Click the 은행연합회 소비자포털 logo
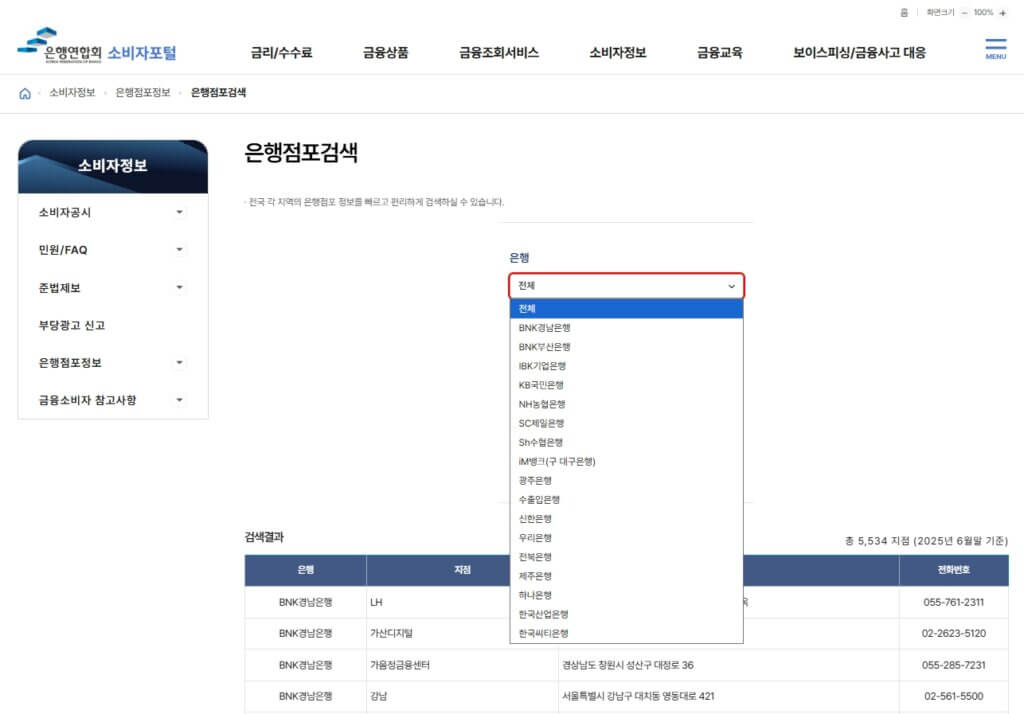The image size is (1024, 714). click(97, 48)
